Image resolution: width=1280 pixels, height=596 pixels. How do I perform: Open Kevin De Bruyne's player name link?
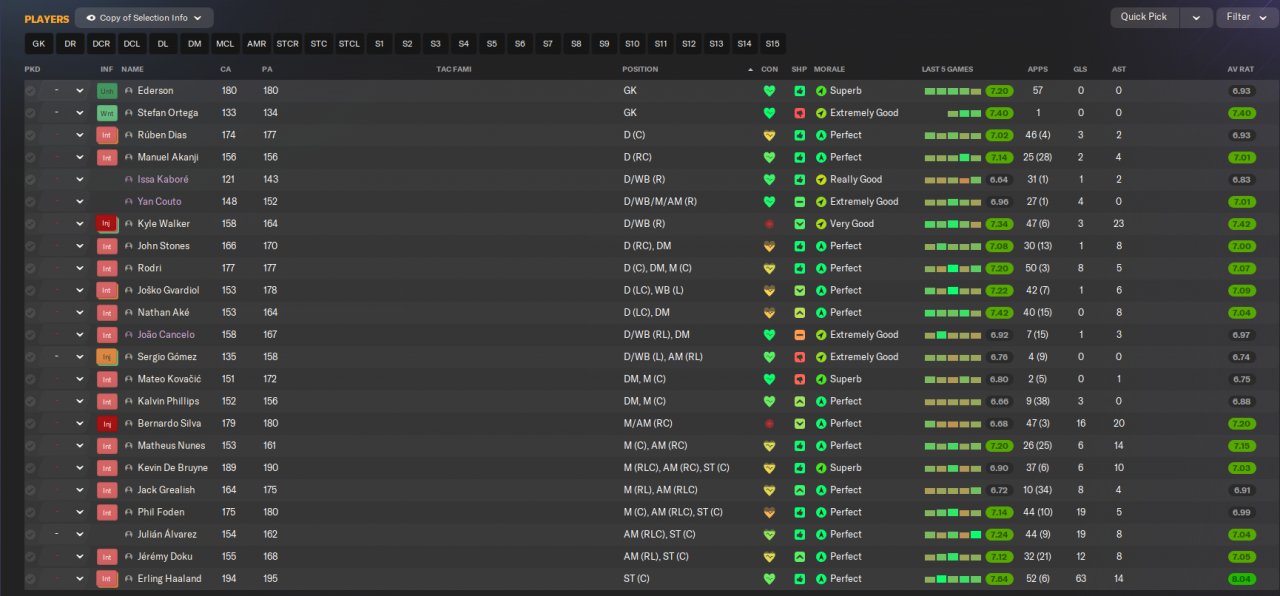(x=172, y=468)
